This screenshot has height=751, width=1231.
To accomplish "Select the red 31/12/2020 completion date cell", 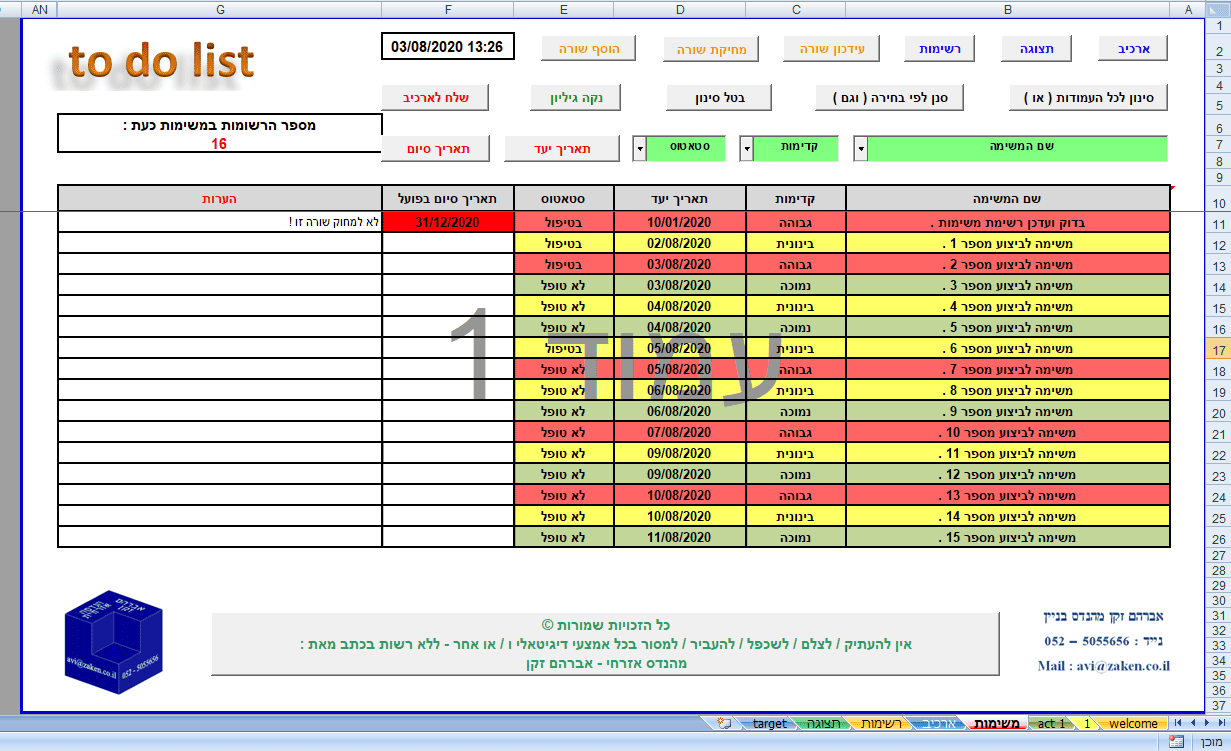I will (448, 222).
